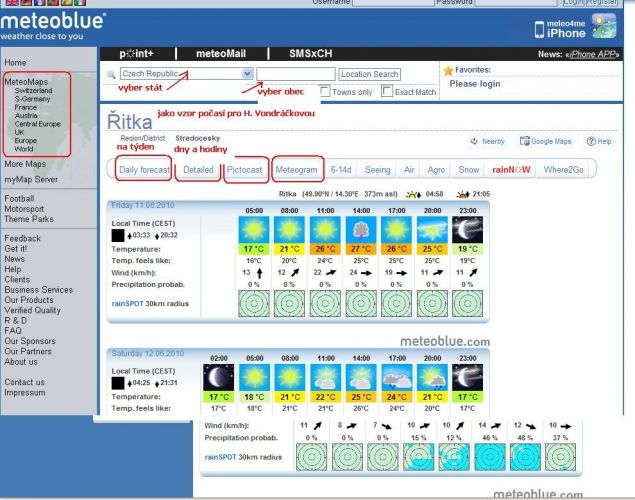635x500 pixels.
Task: Click the Help question mark icon
Action: tap(591, 141)
